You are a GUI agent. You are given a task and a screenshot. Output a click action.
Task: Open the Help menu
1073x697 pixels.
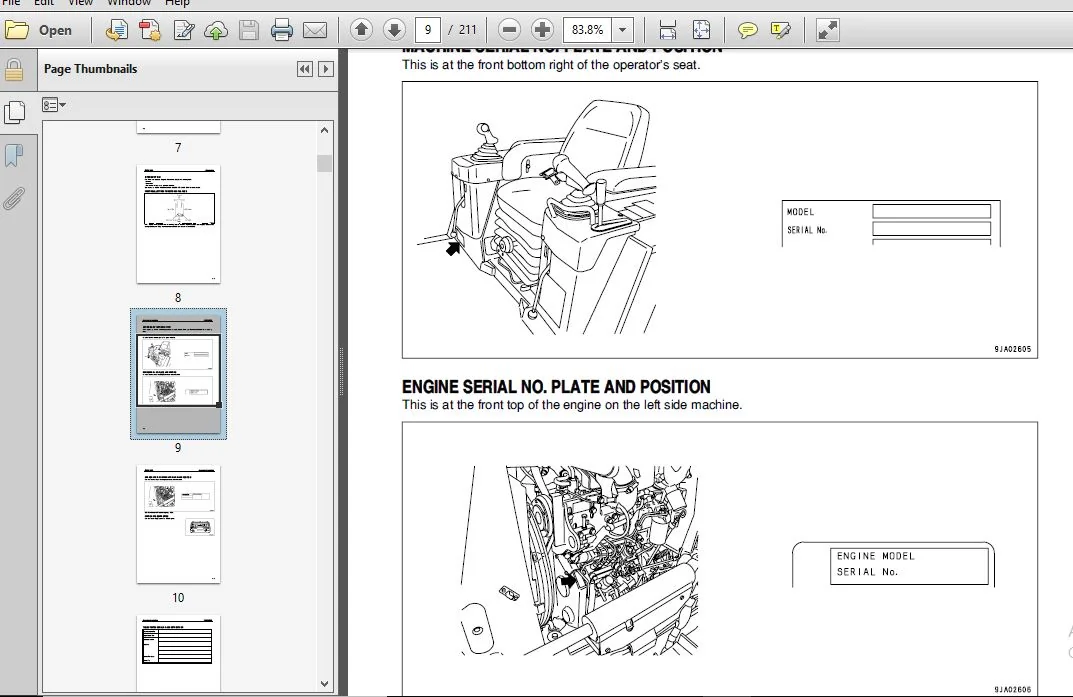point(177,3)
